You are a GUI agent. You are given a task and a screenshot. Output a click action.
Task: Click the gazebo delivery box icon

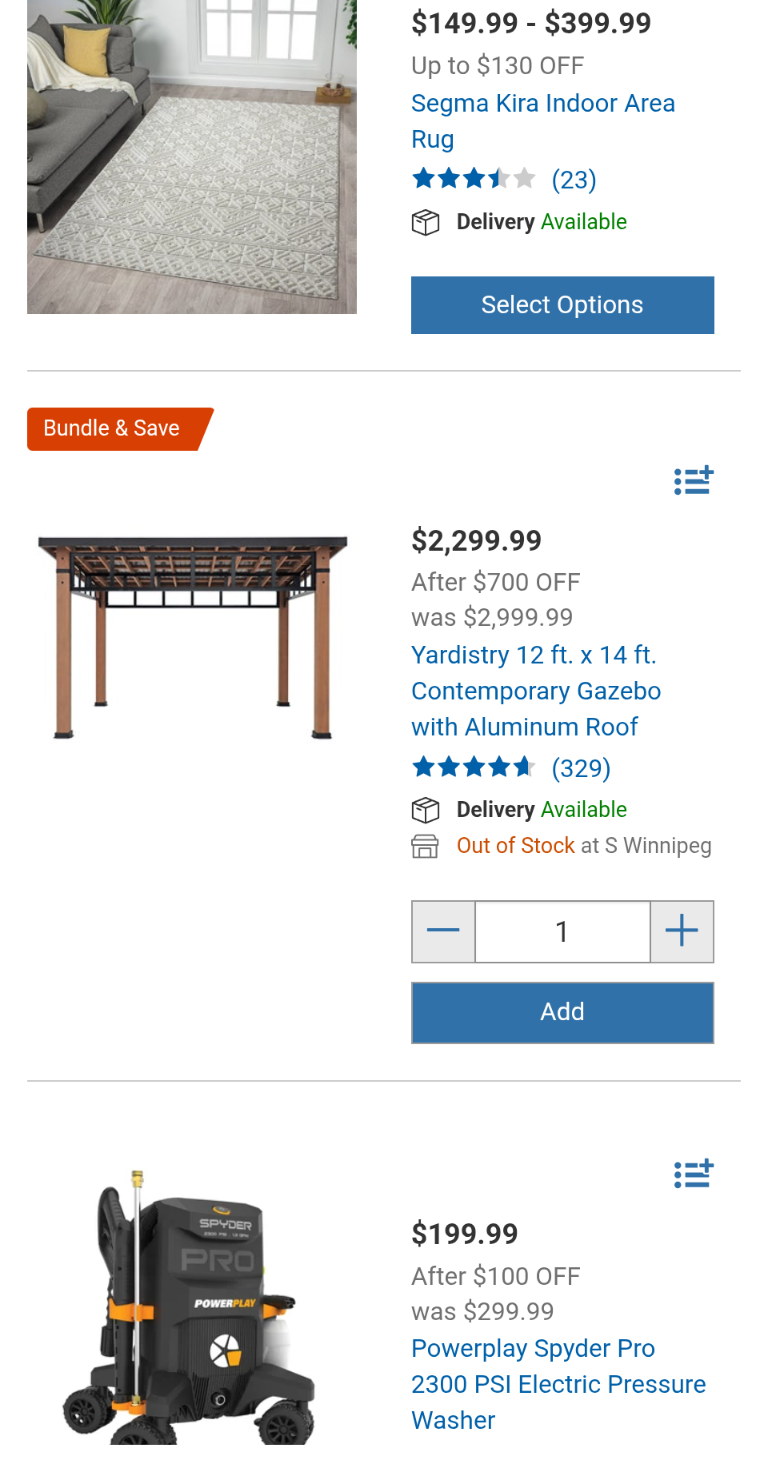[x=426, y=810]
